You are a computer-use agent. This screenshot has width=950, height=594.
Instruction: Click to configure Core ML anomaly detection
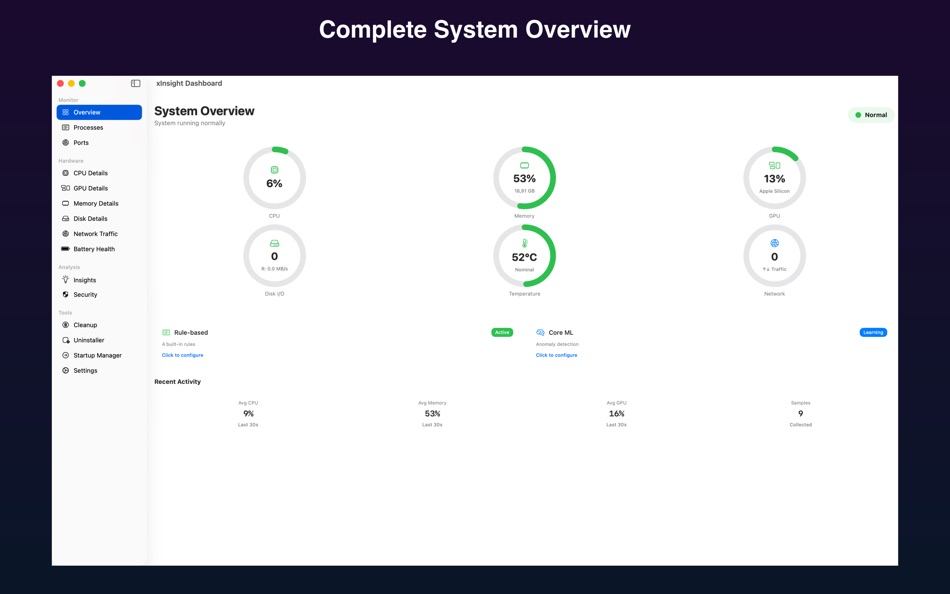coord(555,355)
